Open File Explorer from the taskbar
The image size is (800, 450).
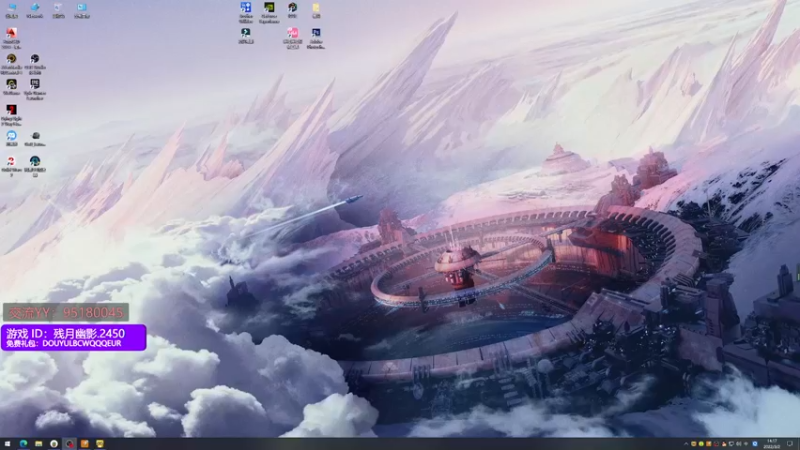click(38, 444)
